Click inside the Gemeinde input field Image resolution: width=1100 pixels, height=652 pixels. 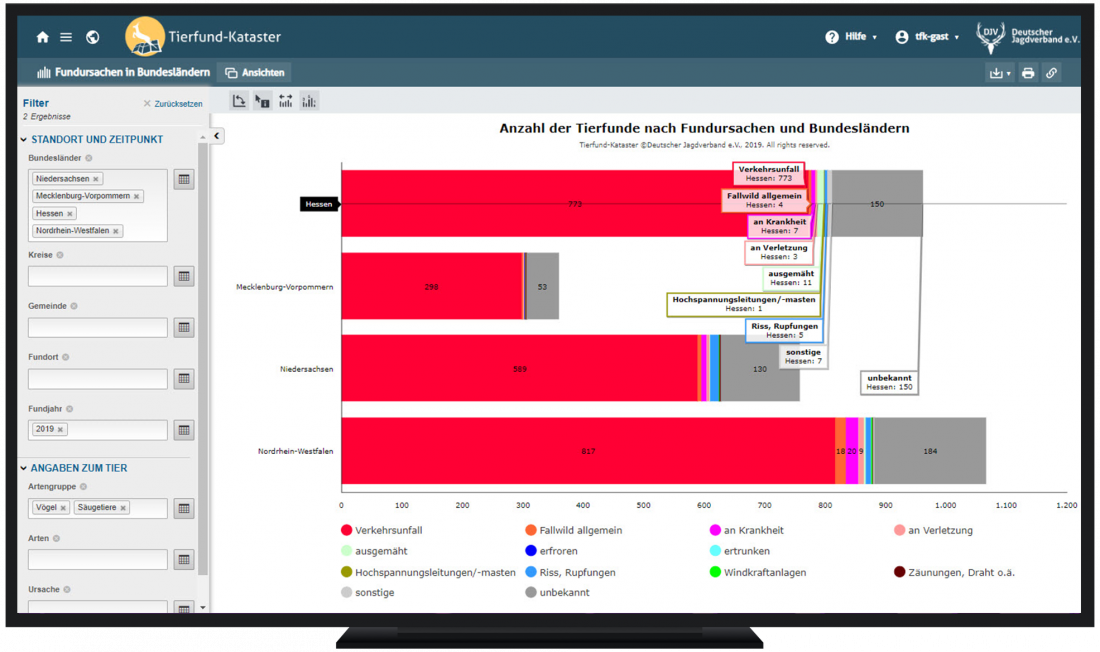(x=97, y=327)
